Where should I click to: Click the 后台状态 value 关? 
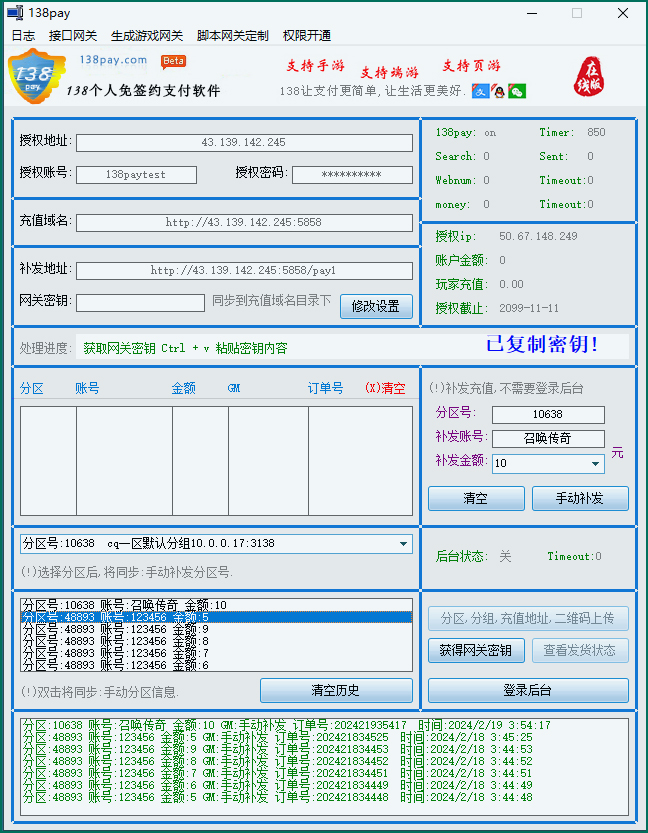click(505, 556)
